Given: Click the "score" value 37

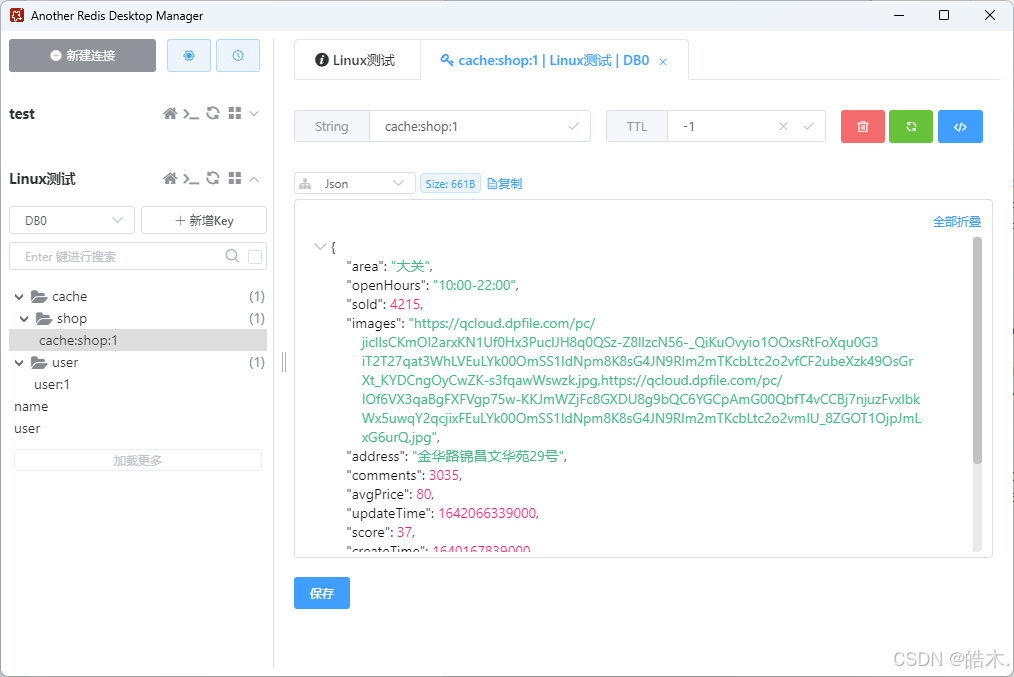Looking at the screenshot, I should pyautogui.click(x=405, y=532).
